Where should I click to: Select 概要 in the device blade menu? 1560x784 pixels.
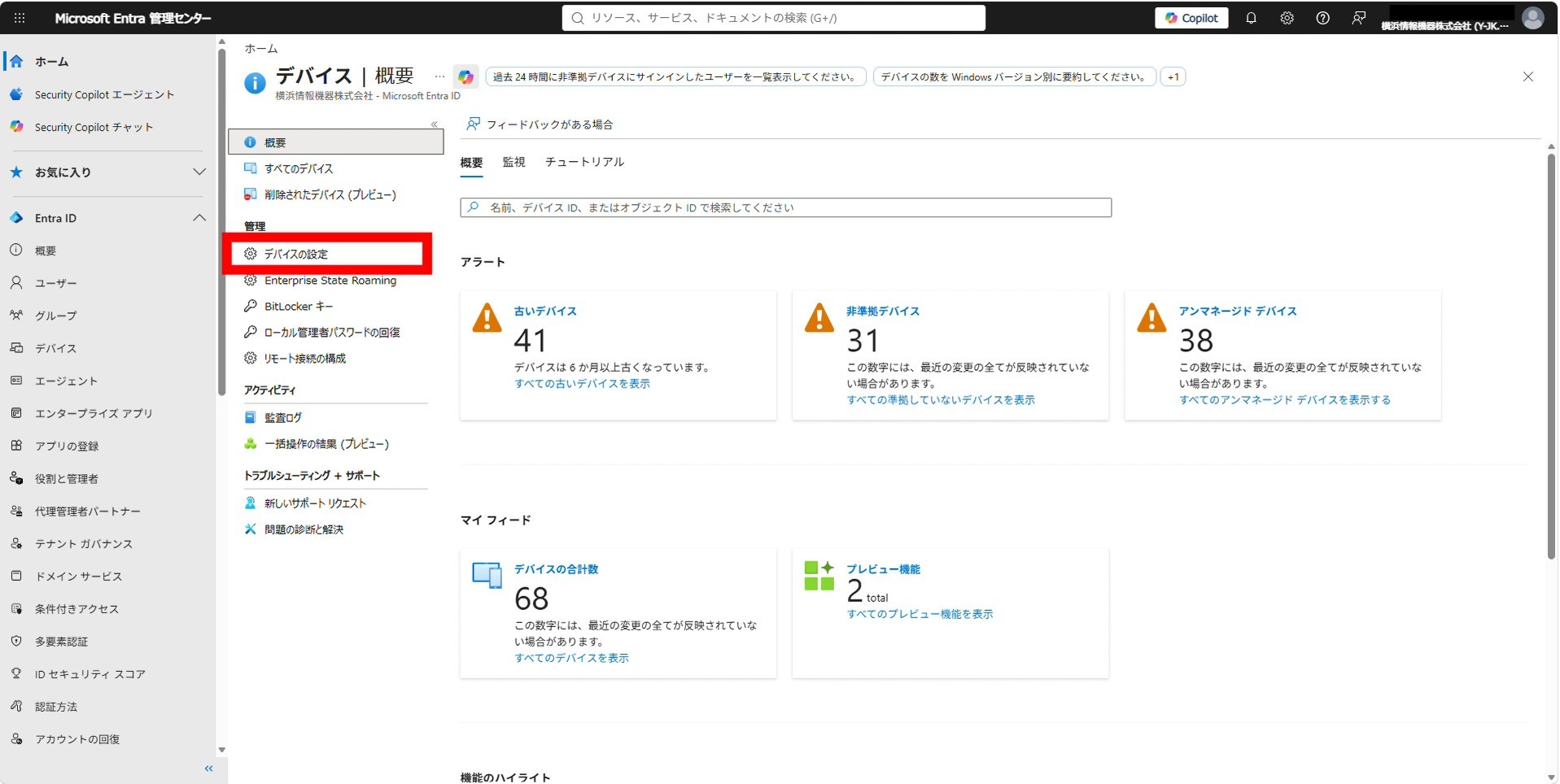click(336, 142)
